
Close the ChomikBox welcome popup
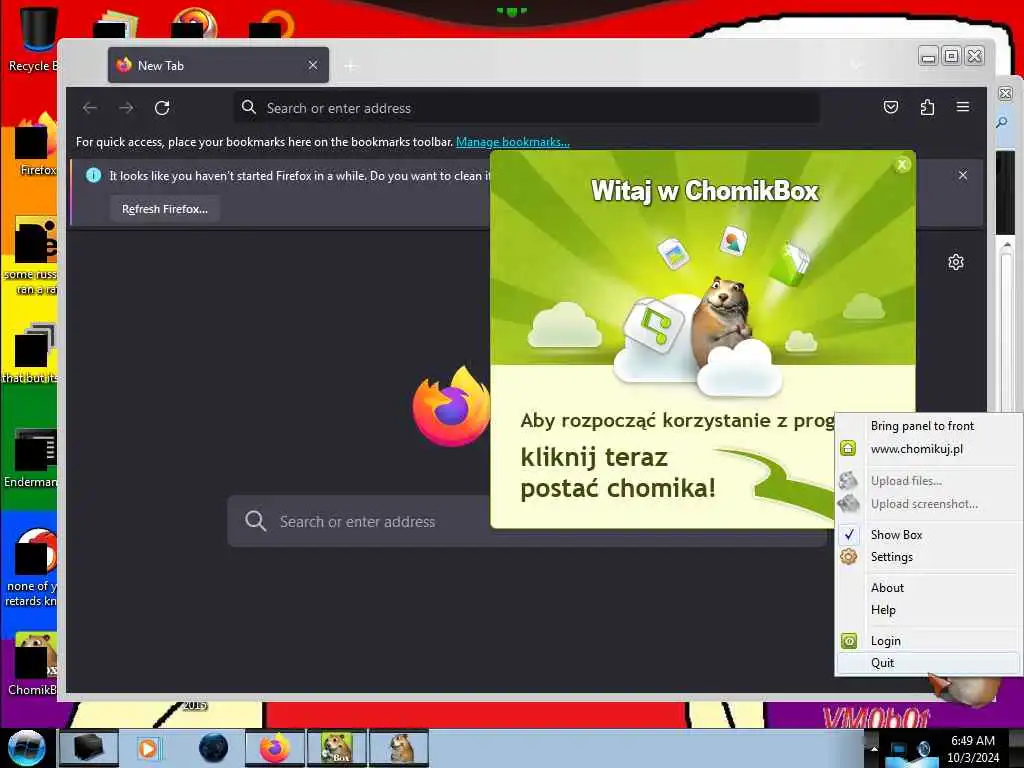[x=902, y=165]
